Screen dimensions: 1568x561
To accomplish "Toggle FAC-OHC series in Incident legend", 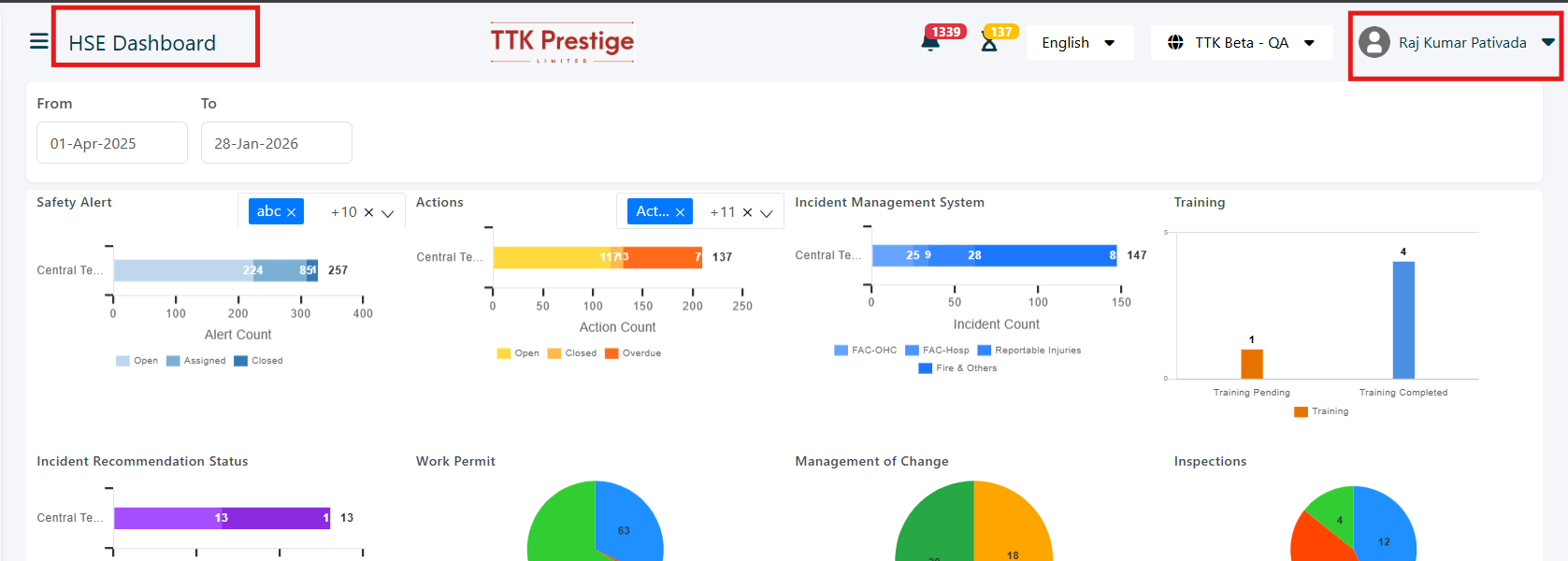I will [x=865, y=351].
